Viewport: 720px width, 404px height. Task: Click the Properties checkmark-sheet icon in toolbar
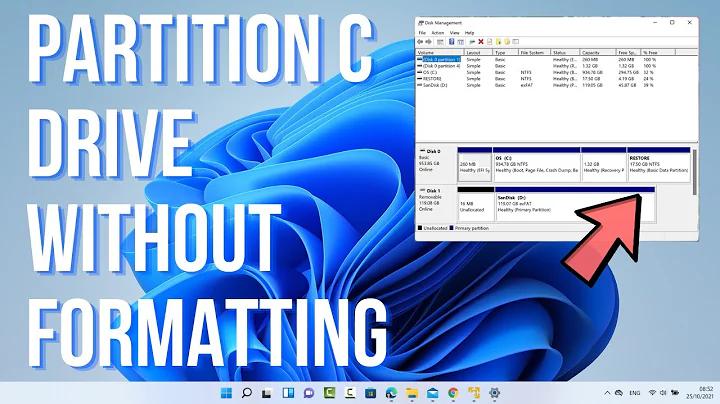(489, 42)
